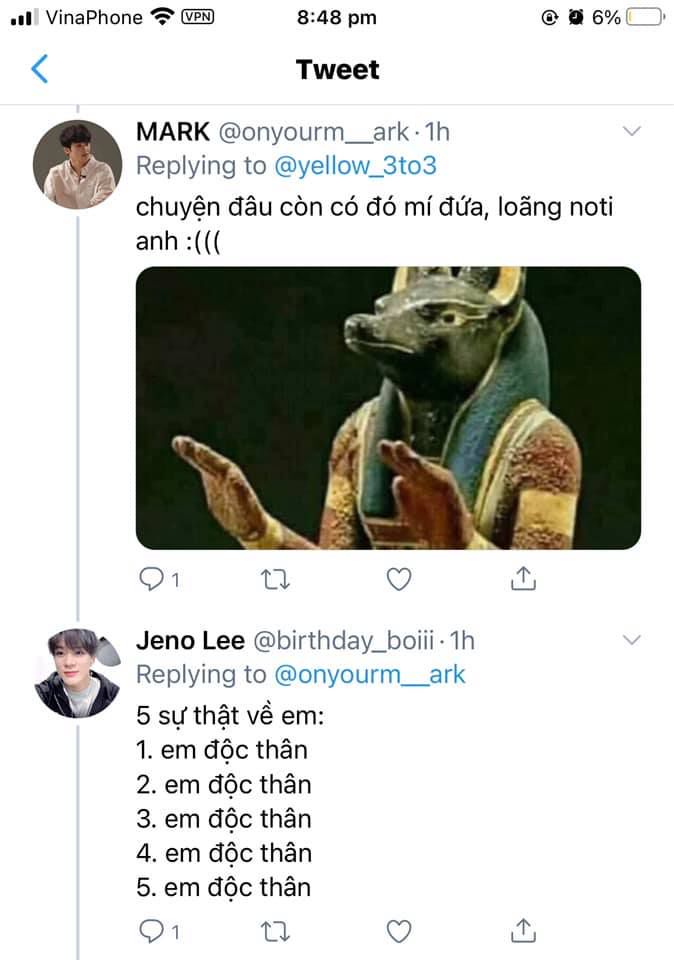Reply to Jeno Lee's tweet

point(151,932)
